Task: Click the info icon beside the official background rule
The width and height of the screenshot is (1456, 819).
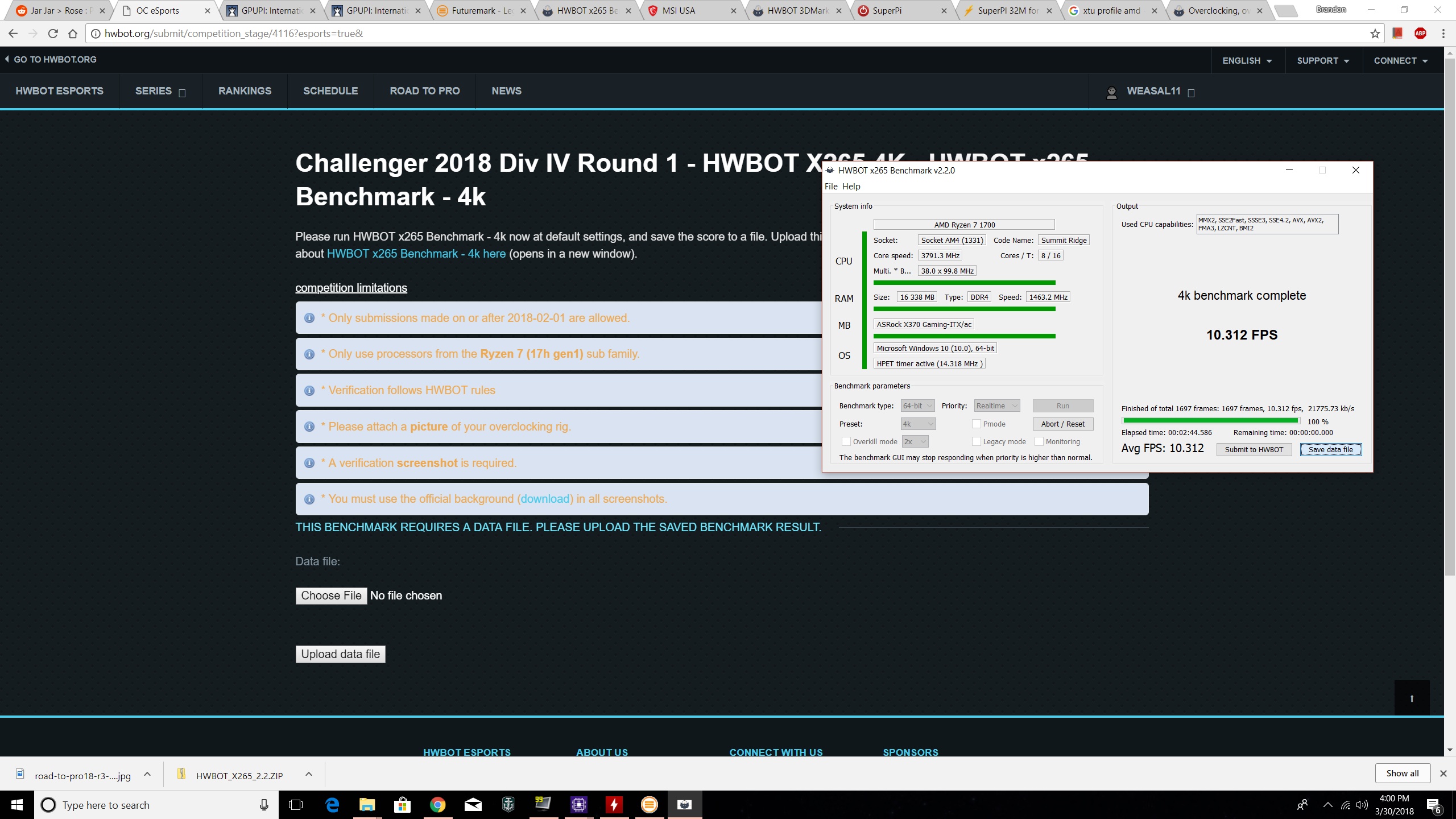Action: 309,499
